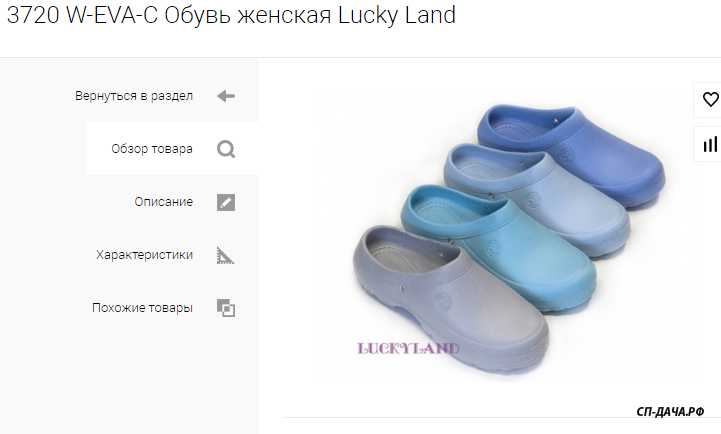Go to Описание section

coord(163,202)
